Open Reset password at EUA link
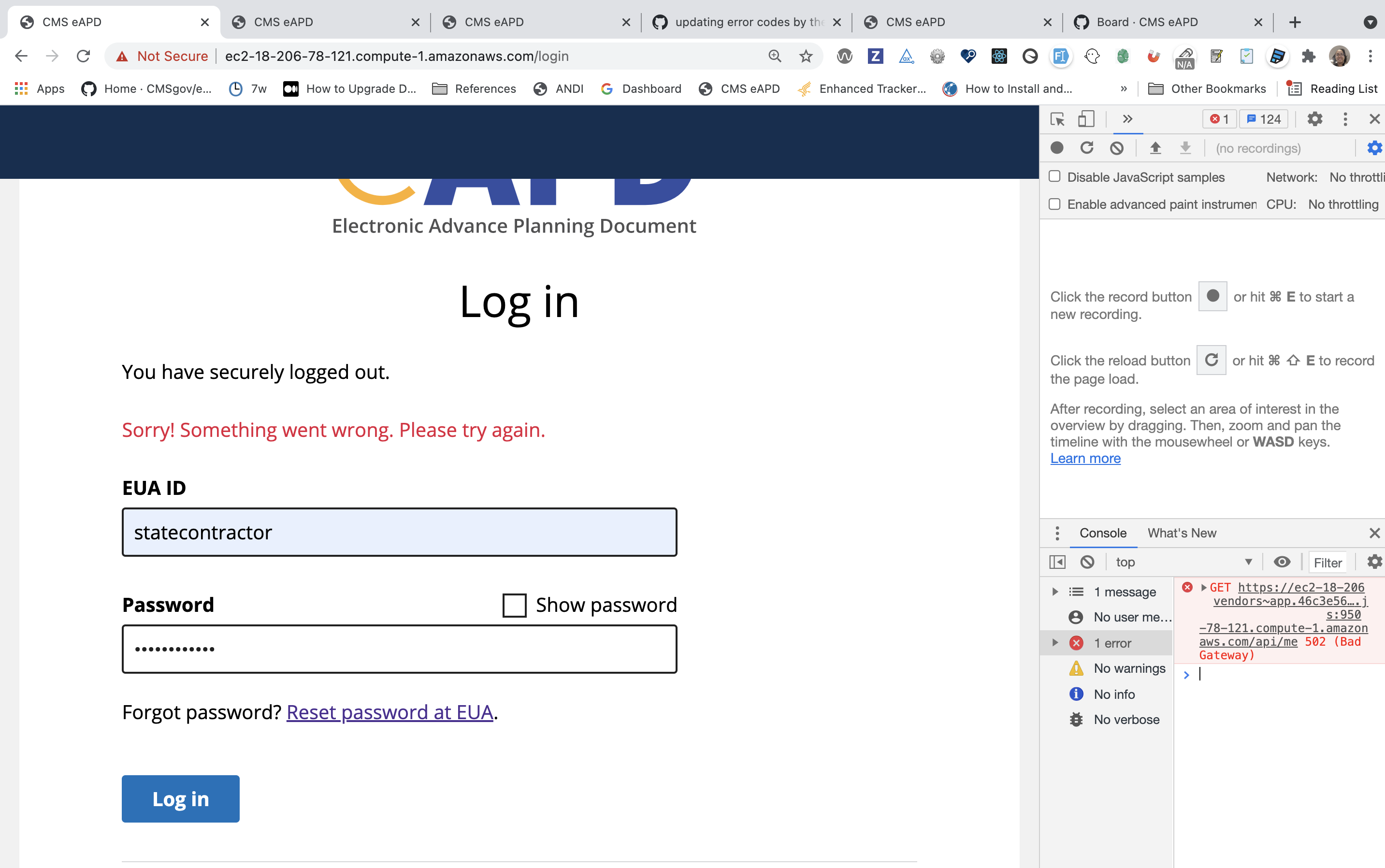This screenshot has height=868, width=1385. tap(390, 712)
